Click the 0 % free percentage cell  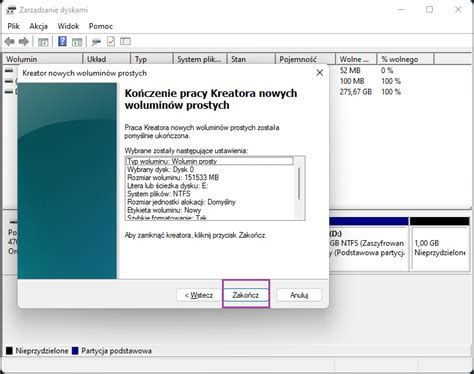(x=387, y=70)
